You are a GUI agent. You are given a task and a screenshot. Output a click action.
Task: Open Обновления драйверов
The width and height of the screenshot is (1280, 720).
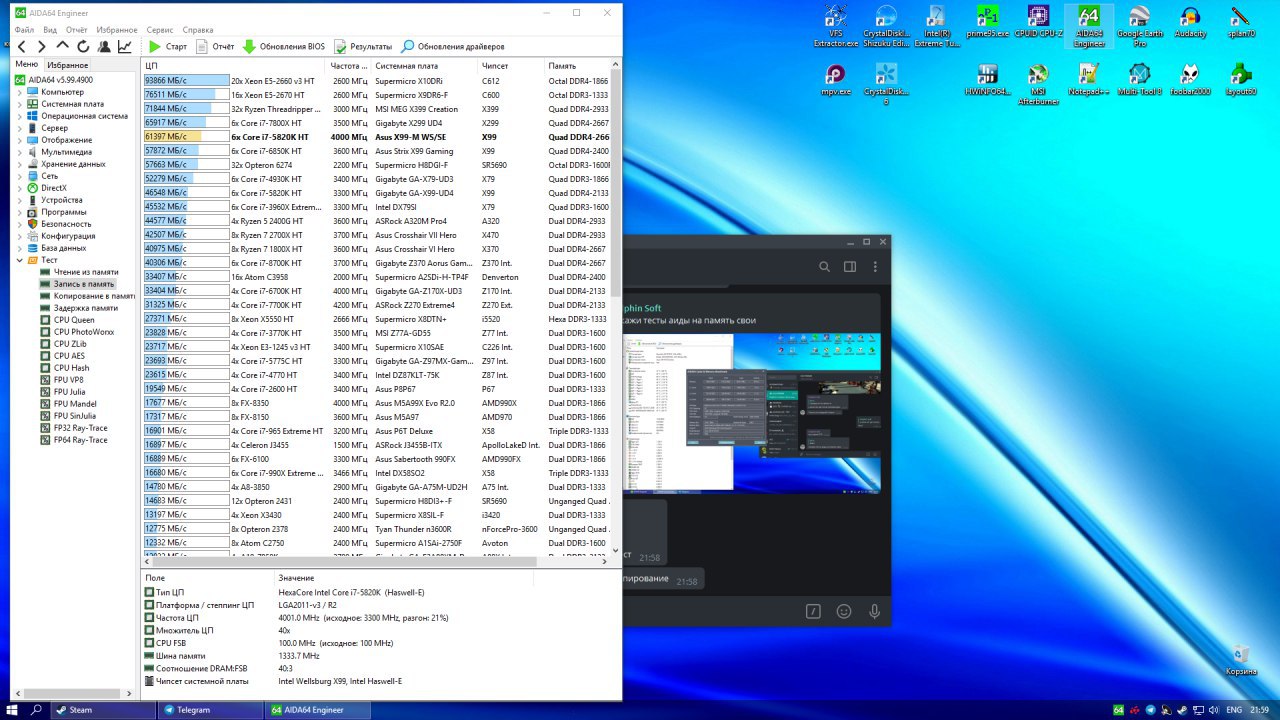coord(453,46)
